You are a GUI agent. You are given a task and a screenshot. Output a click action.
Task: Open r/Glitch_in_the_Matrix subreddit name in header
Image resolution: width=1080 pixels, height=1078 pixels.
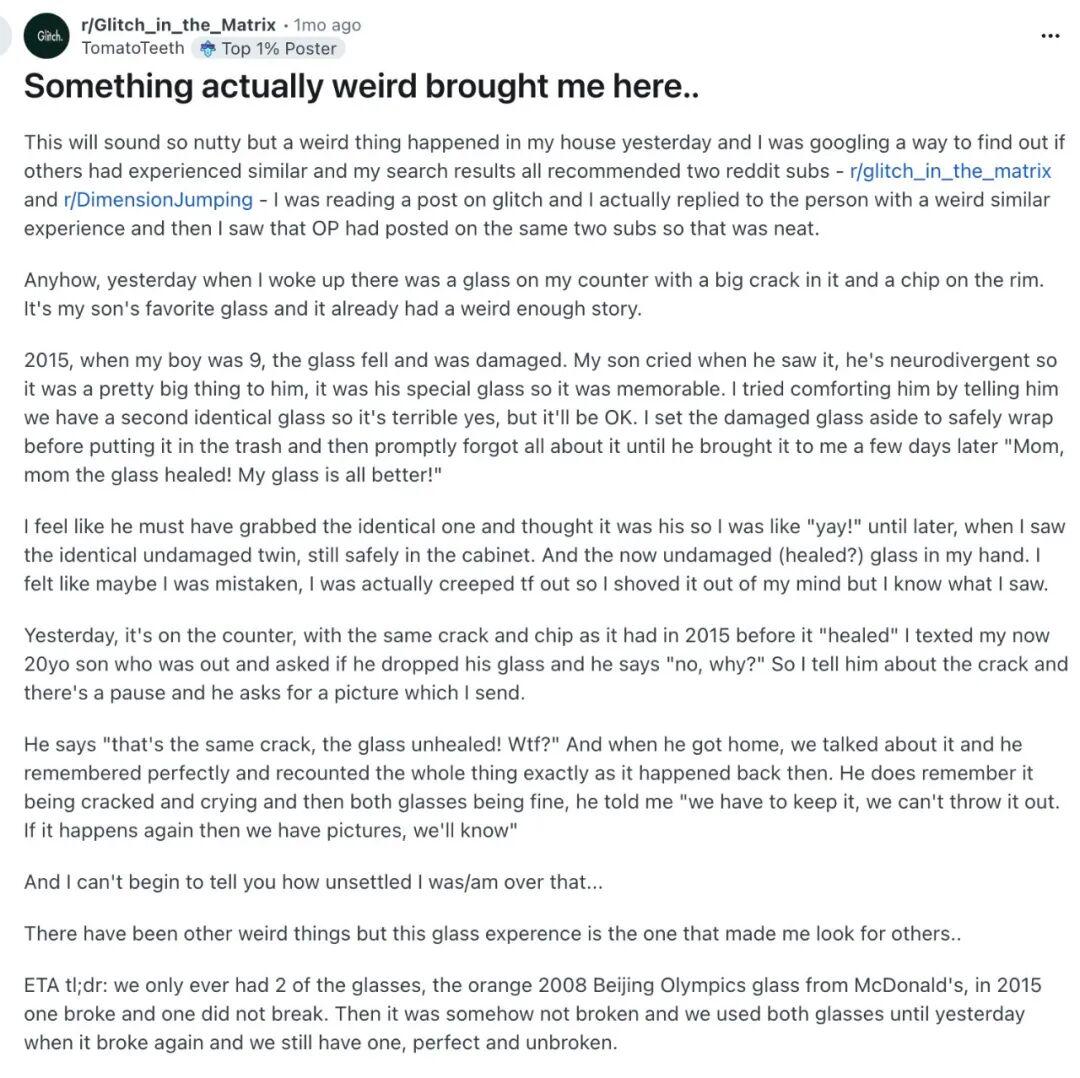(x=178, y=25)
